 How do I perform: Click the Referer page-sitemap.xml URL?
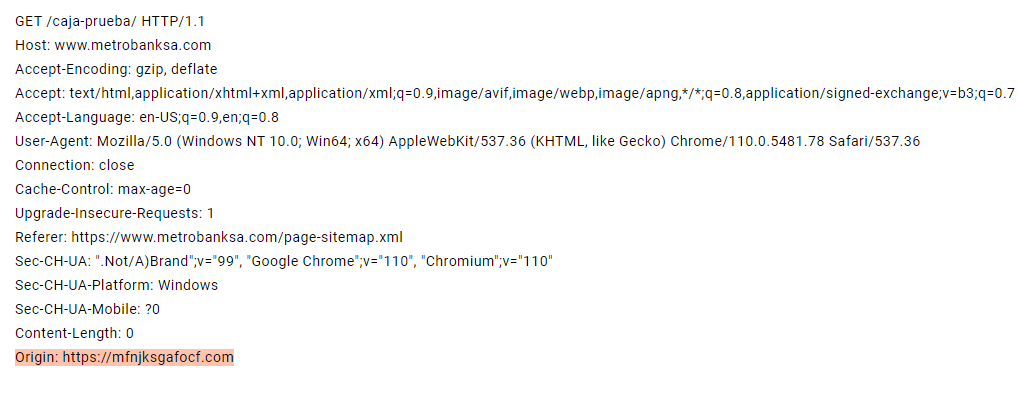[237, 238]
